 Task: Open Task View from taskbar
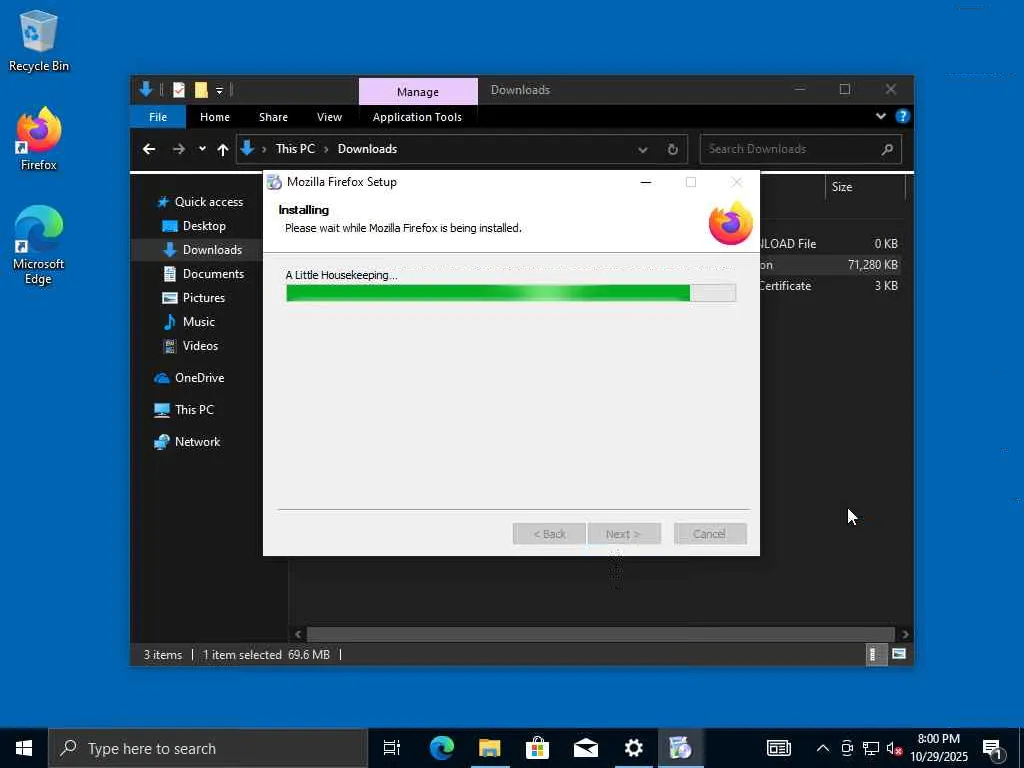[392, 748]
